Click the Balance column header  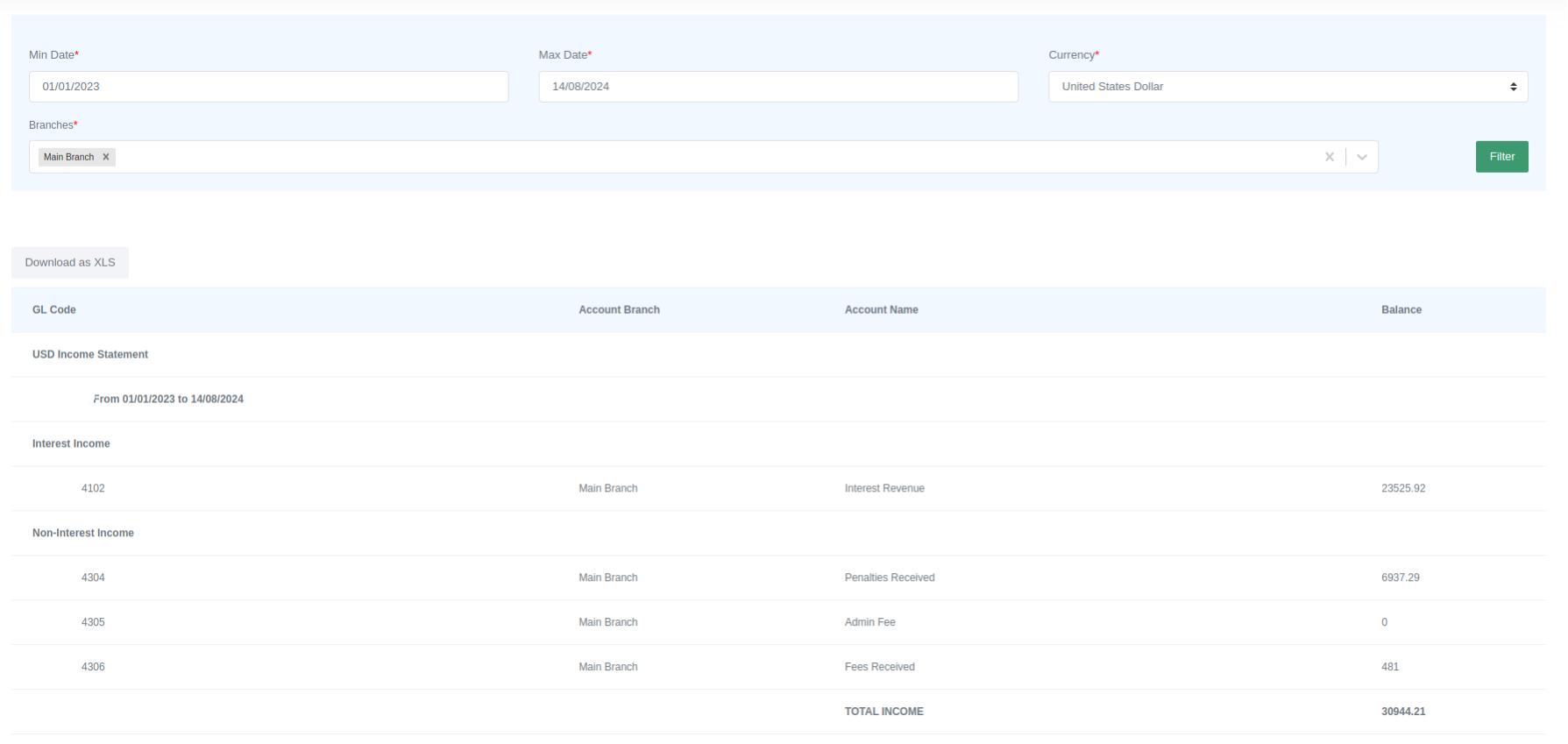coord(1401,310)
